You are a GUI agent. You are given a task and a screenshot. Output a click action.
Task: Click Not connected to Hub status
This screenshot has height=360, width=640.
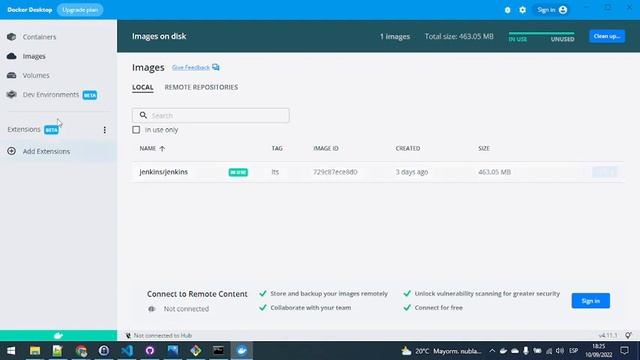[x=162, y=336]
